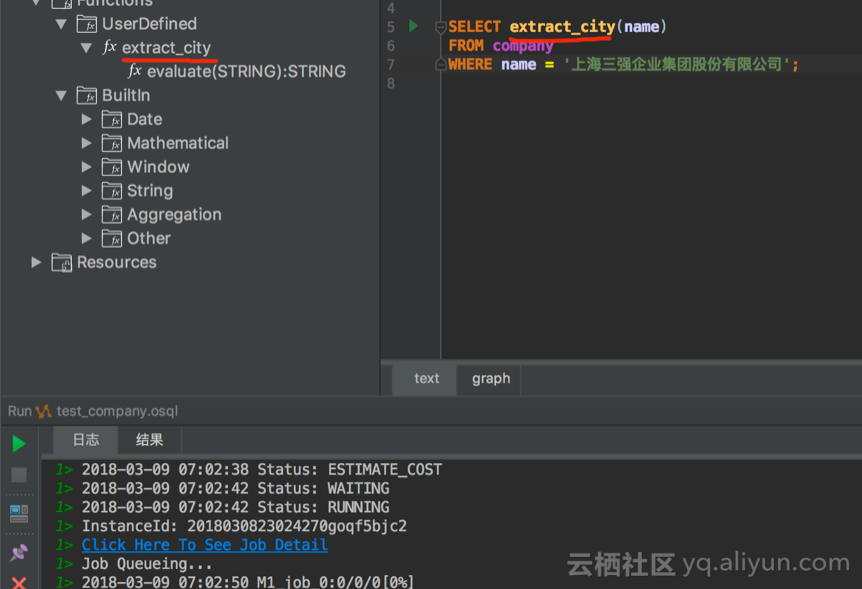
Task: Click the Aggregation folder icon
Action: coord(112,214)
